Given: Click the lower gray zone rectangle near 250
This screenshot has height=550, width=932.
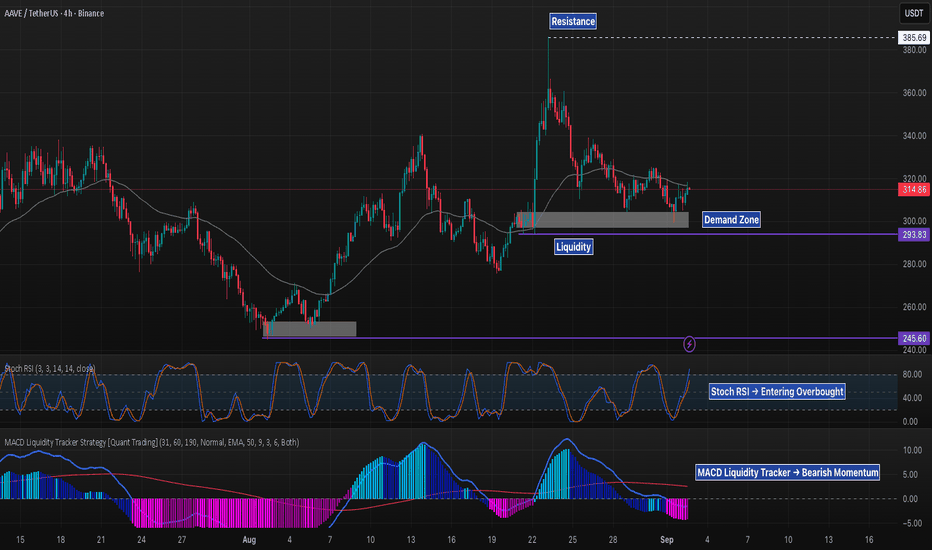Looking at the screenshot, I should point(310,329).
